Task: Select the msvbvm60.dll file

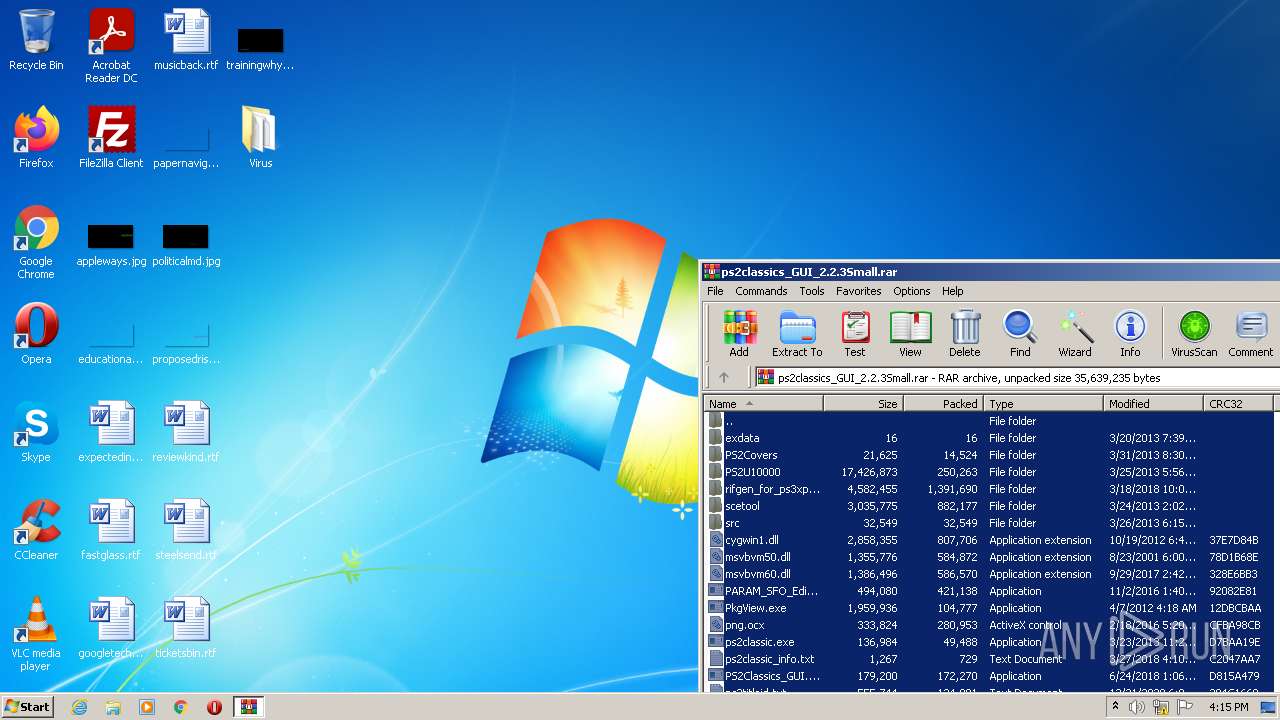Action: (990, 574)
